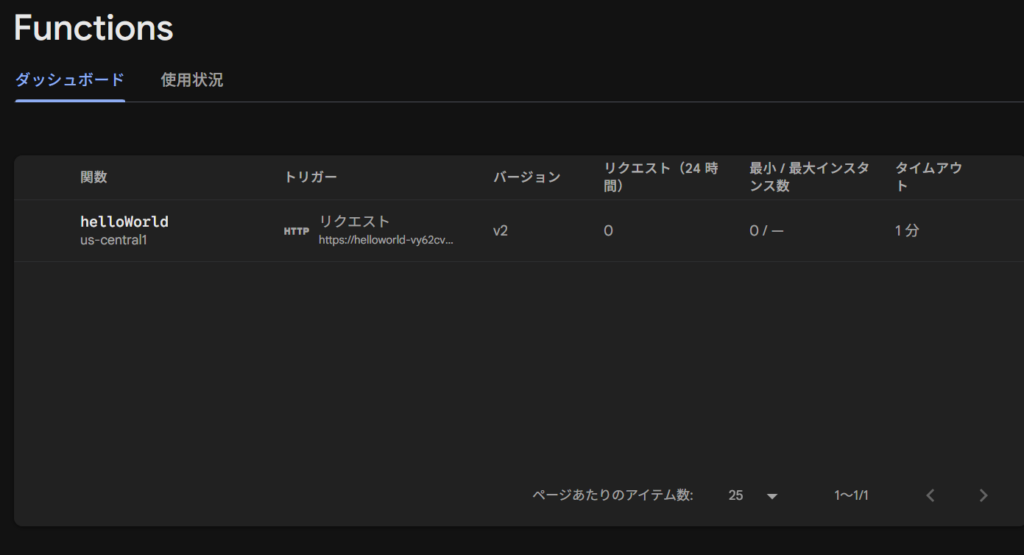The image size is (1024, 555).
Task: Click the 関数 column header
Action: tap(94, 177)
